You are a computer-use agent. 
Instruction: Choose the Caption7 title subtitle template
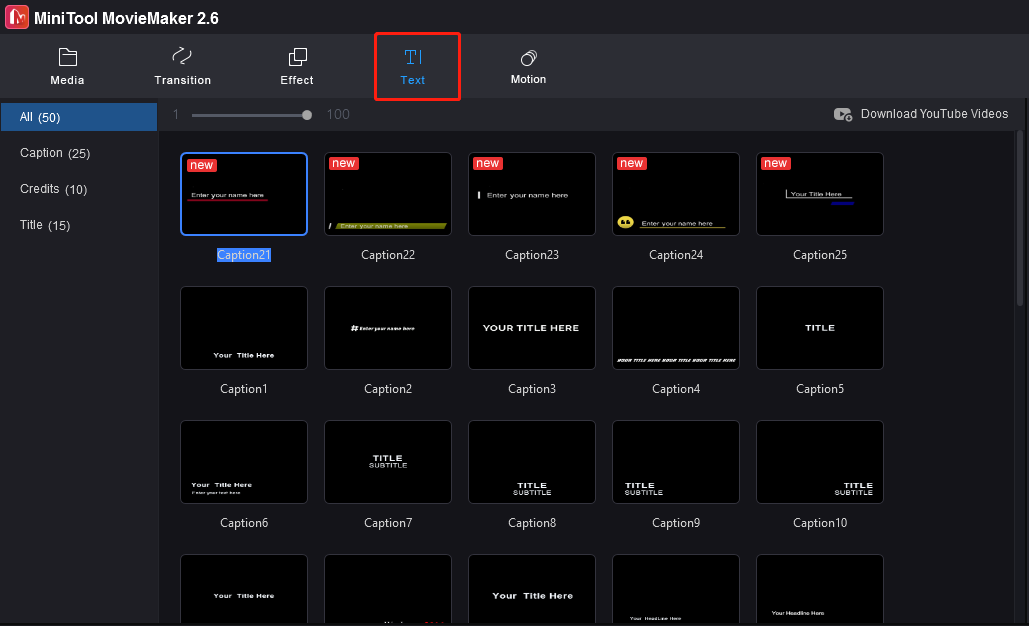click(x=388, y=462)
